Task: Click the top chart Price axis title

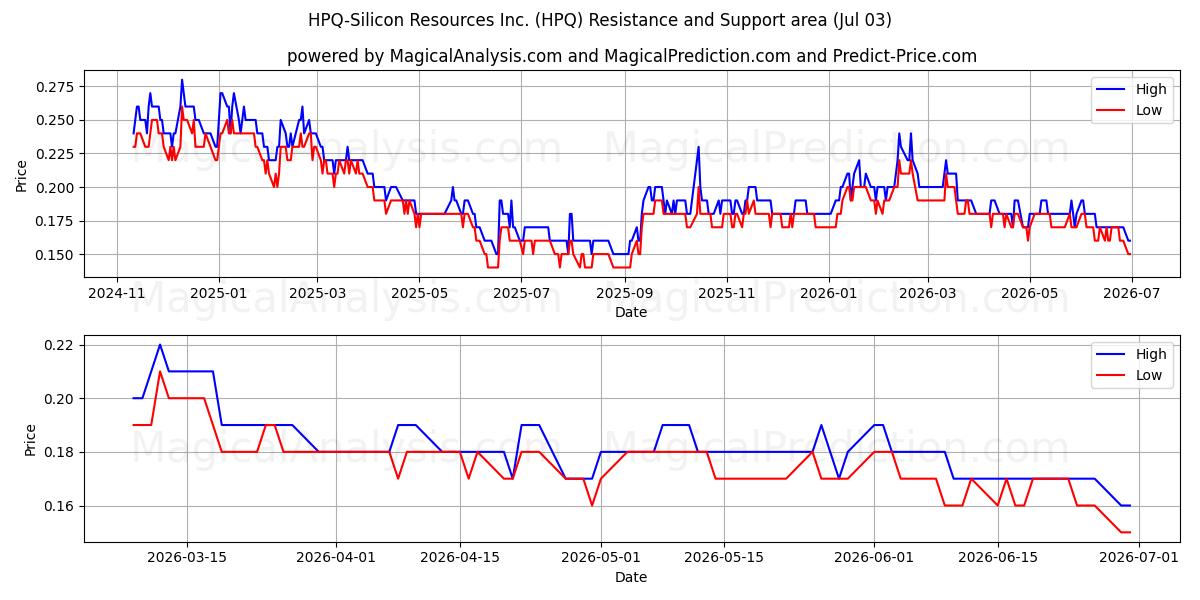Action: 22,174
